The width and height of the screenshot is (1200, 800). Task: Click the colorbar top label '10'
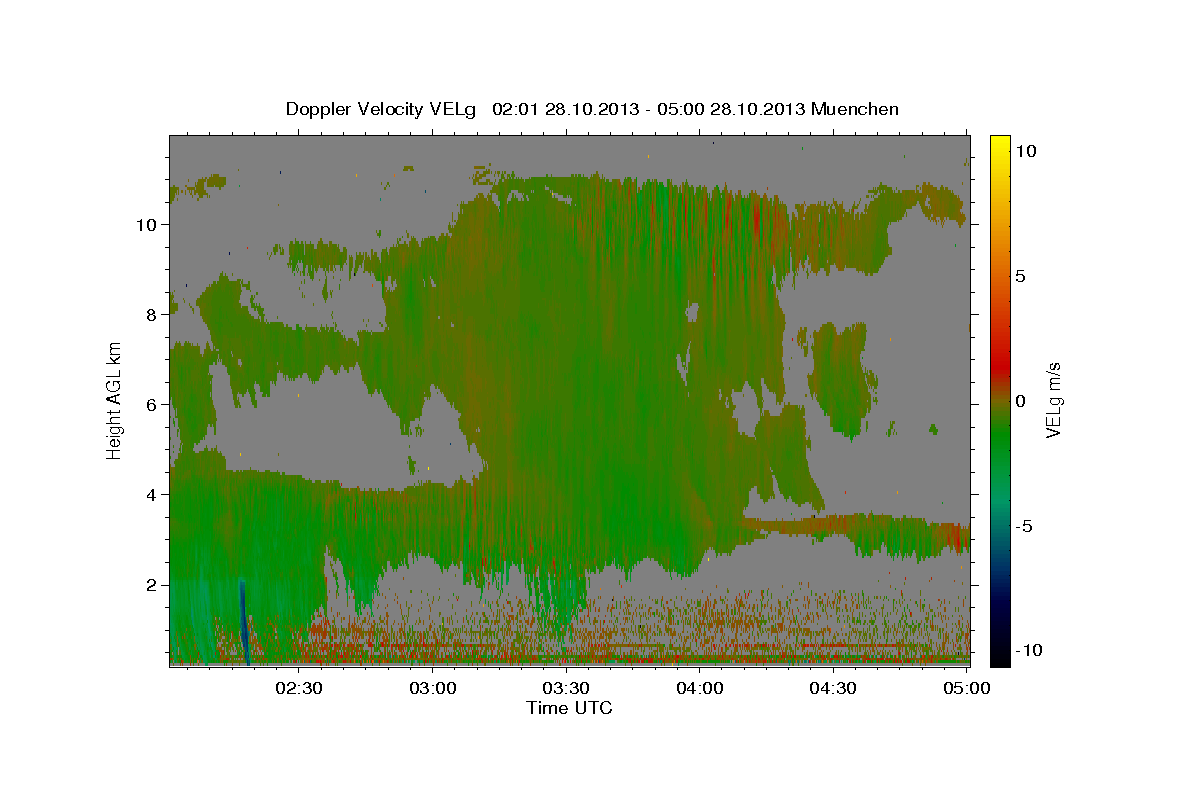coord(1025,151)
